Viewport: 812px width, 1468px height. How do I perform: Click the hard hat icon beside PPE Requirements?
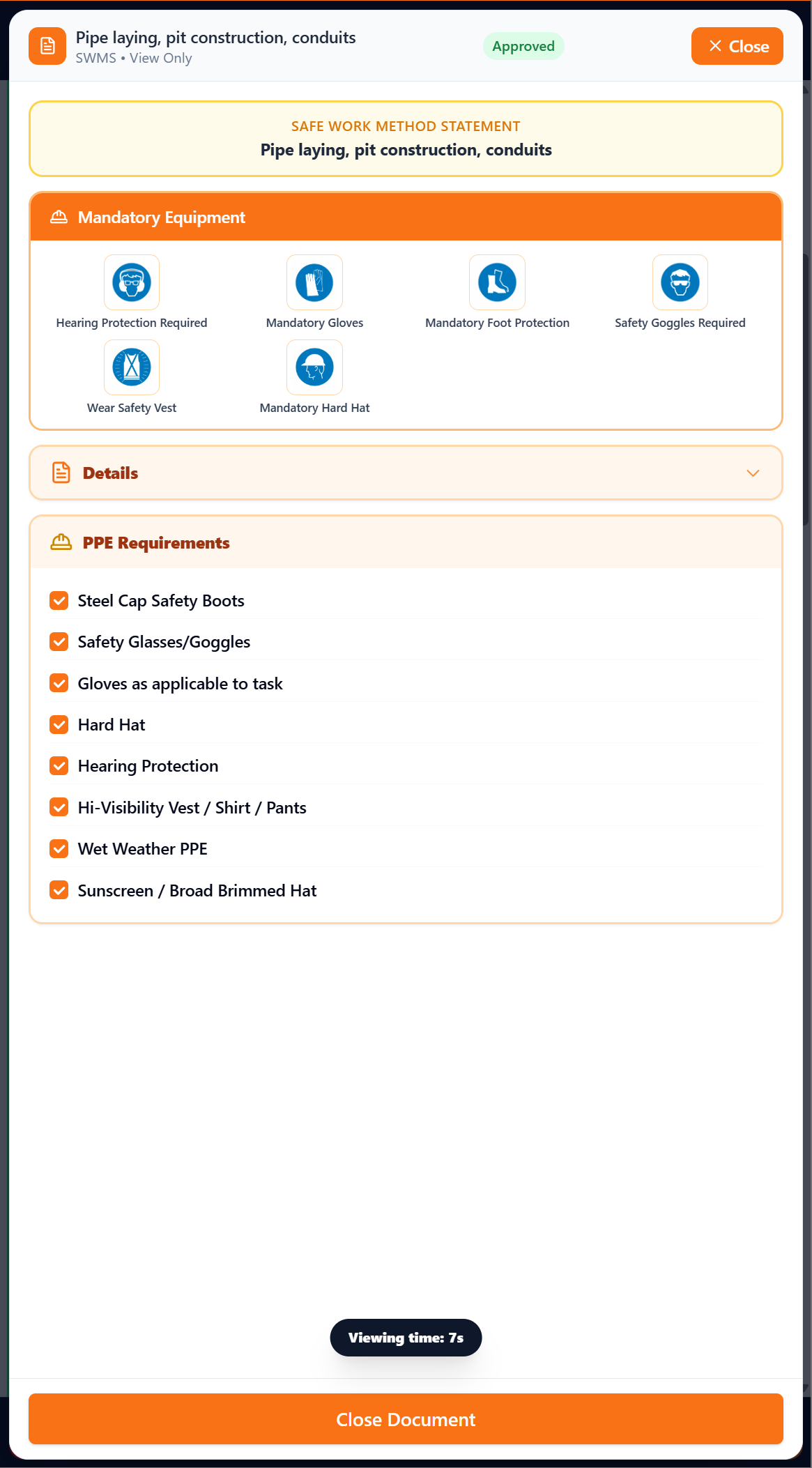pyautogui.click(x=61, y=542)
